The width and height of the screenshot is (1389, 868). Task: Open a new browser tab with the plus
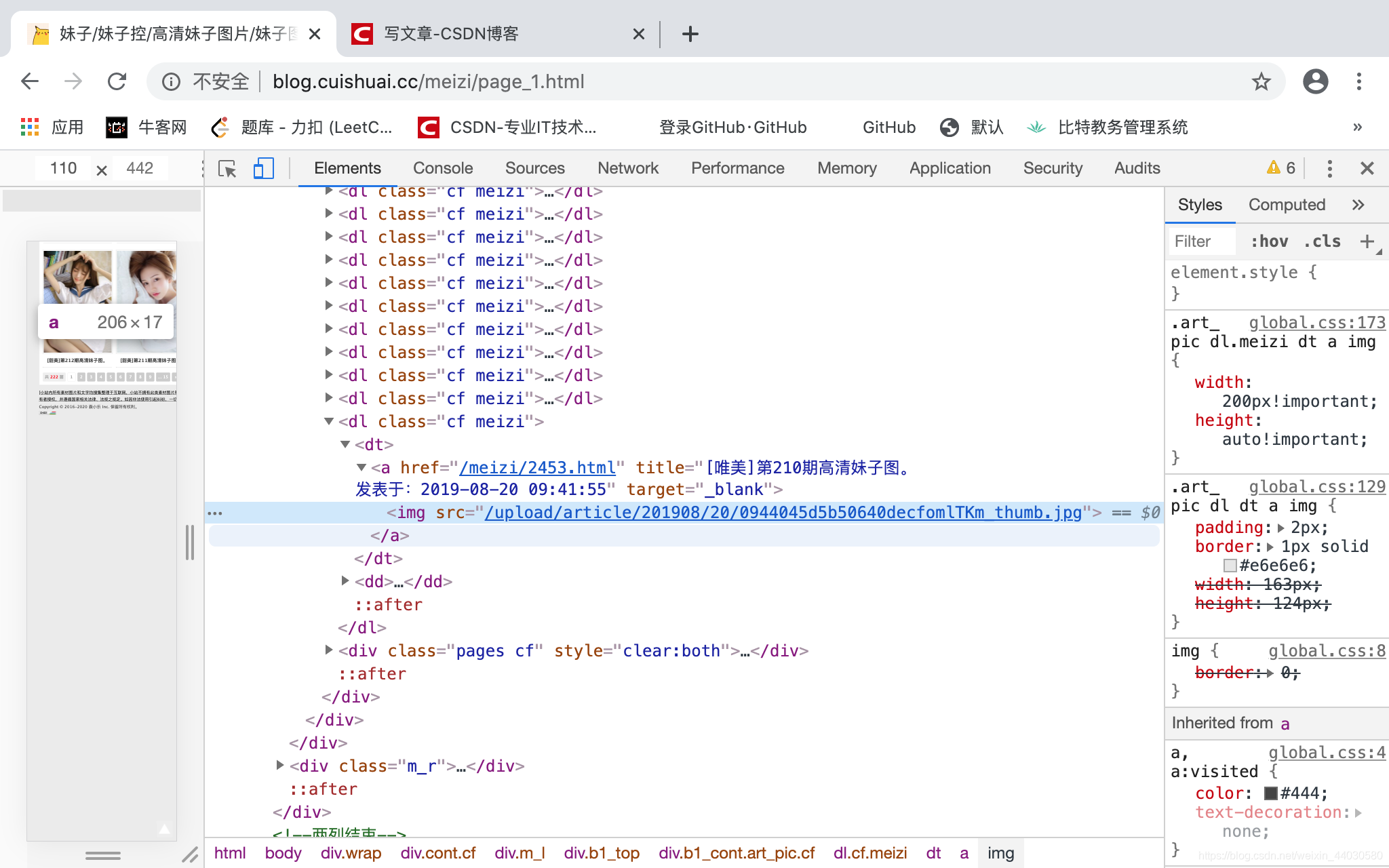[690, 34]
